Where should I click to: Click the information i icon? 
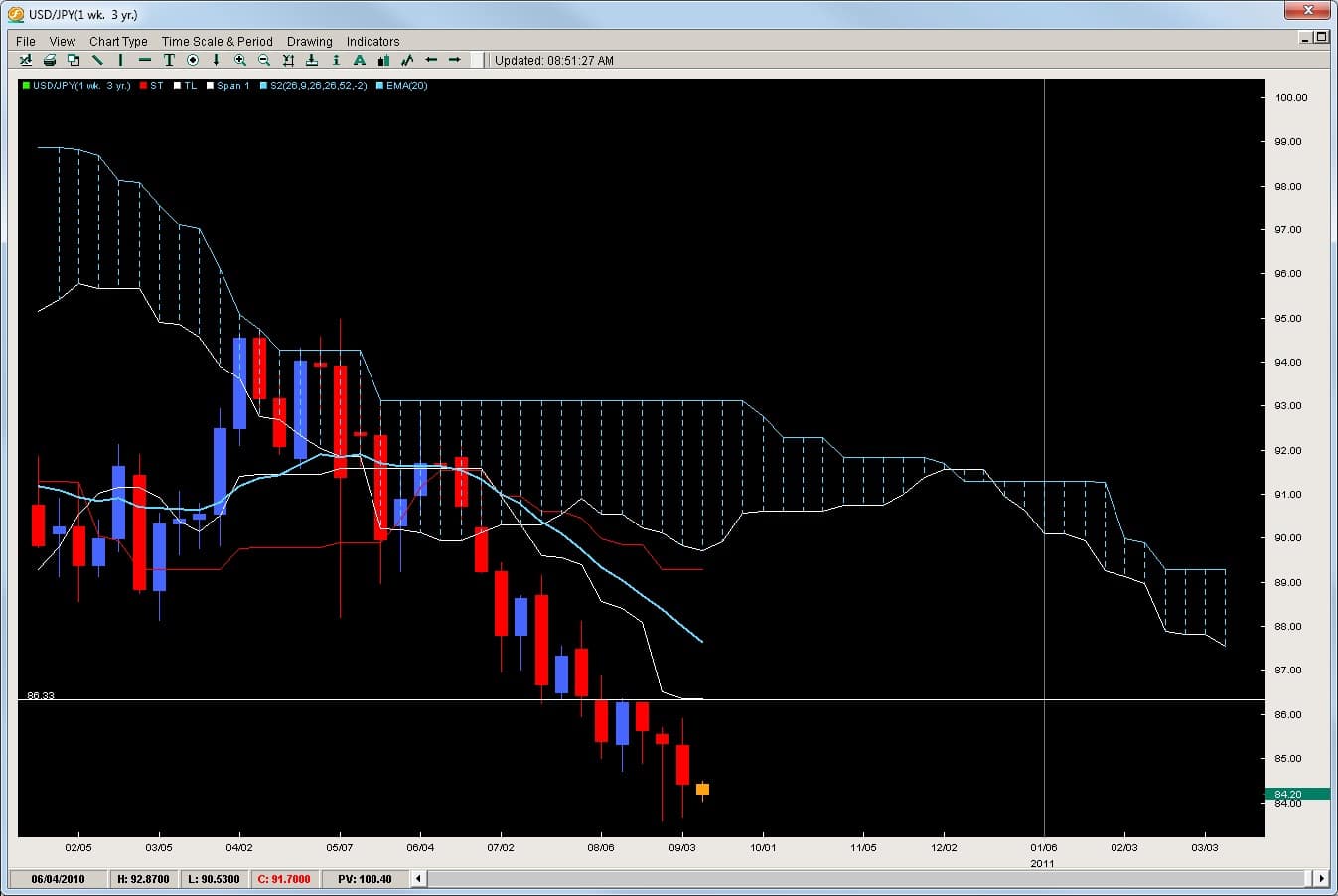tap(336, 60)
